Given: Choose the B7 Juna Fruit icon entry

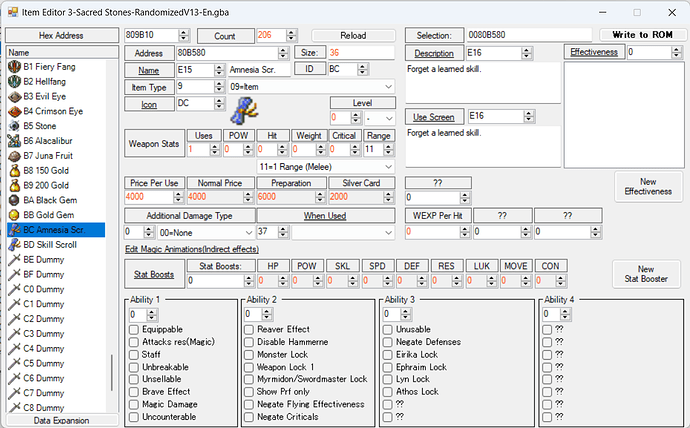Looking at the screenshot, I should (x=14, y=156).
